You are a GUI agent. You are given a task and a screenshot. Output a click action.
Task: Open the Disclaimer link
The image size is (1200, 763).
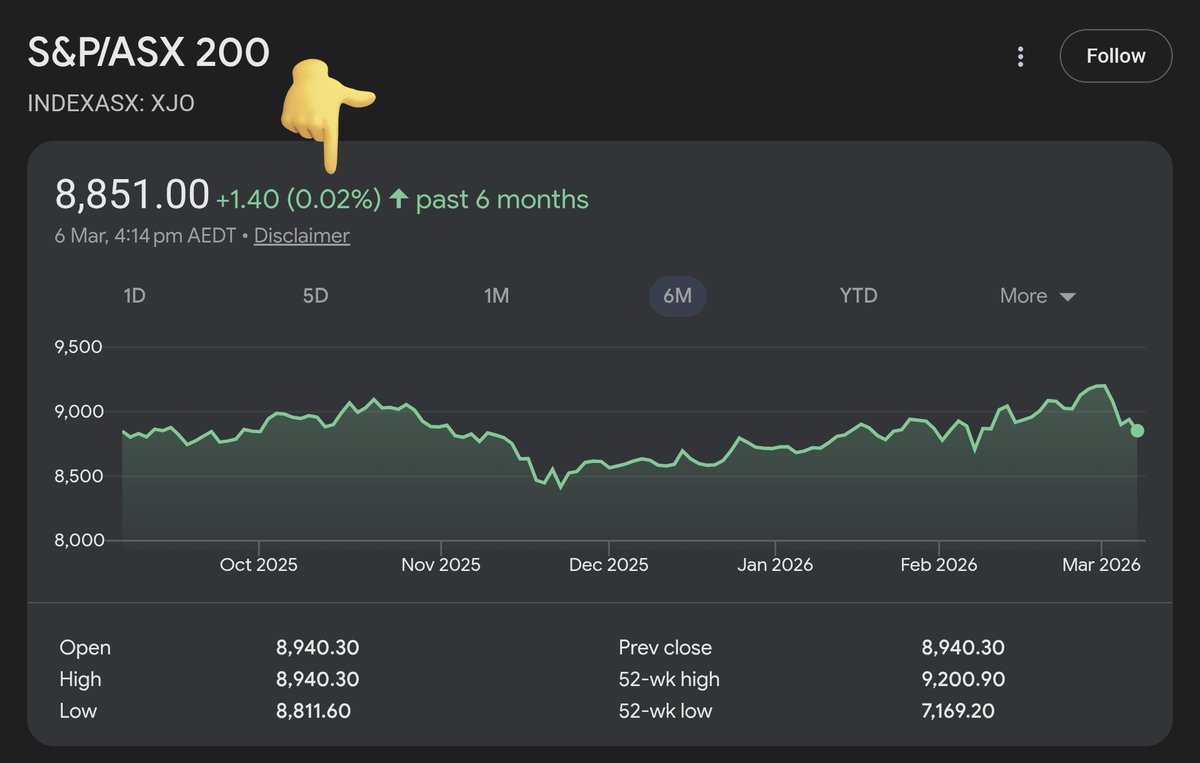click(x=302, y=236)
